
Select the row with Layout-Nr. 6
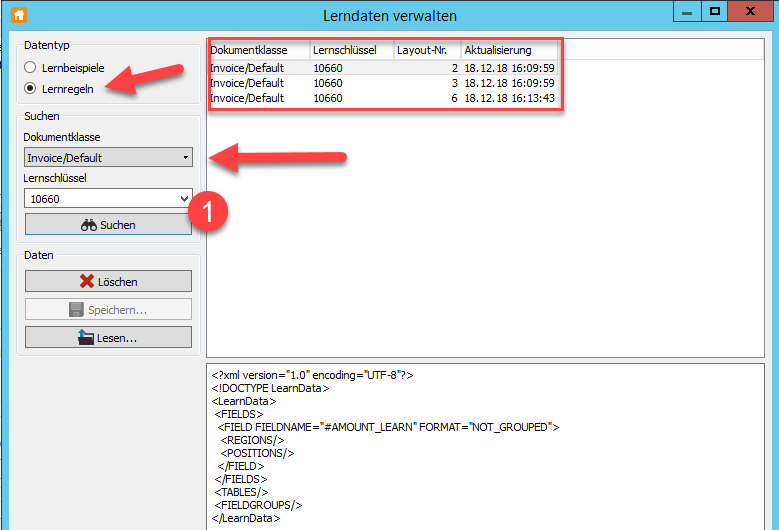coord(385,98)
